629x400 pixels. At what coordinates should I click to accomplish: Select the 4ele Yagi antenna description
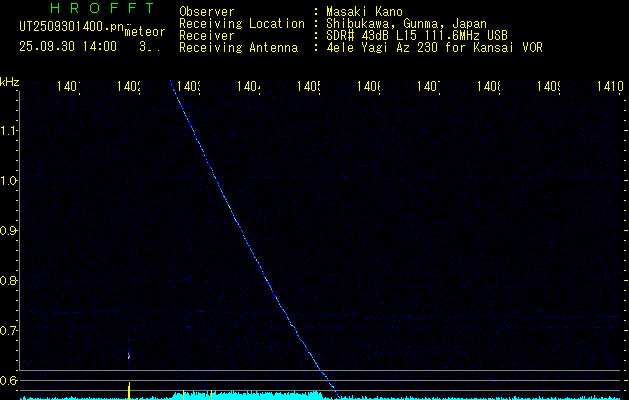point(434,47)
